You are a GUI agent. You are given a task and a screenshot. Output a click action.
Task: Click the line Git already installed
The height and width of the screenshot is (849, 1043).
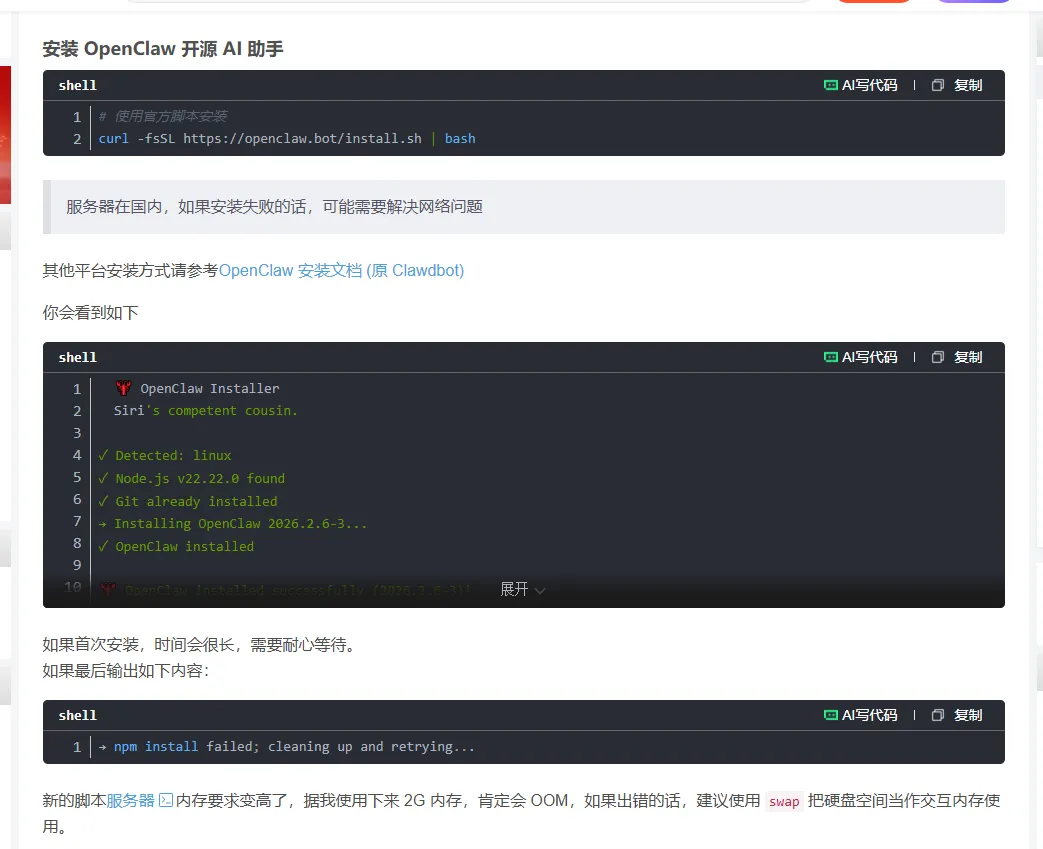point(188,501)
